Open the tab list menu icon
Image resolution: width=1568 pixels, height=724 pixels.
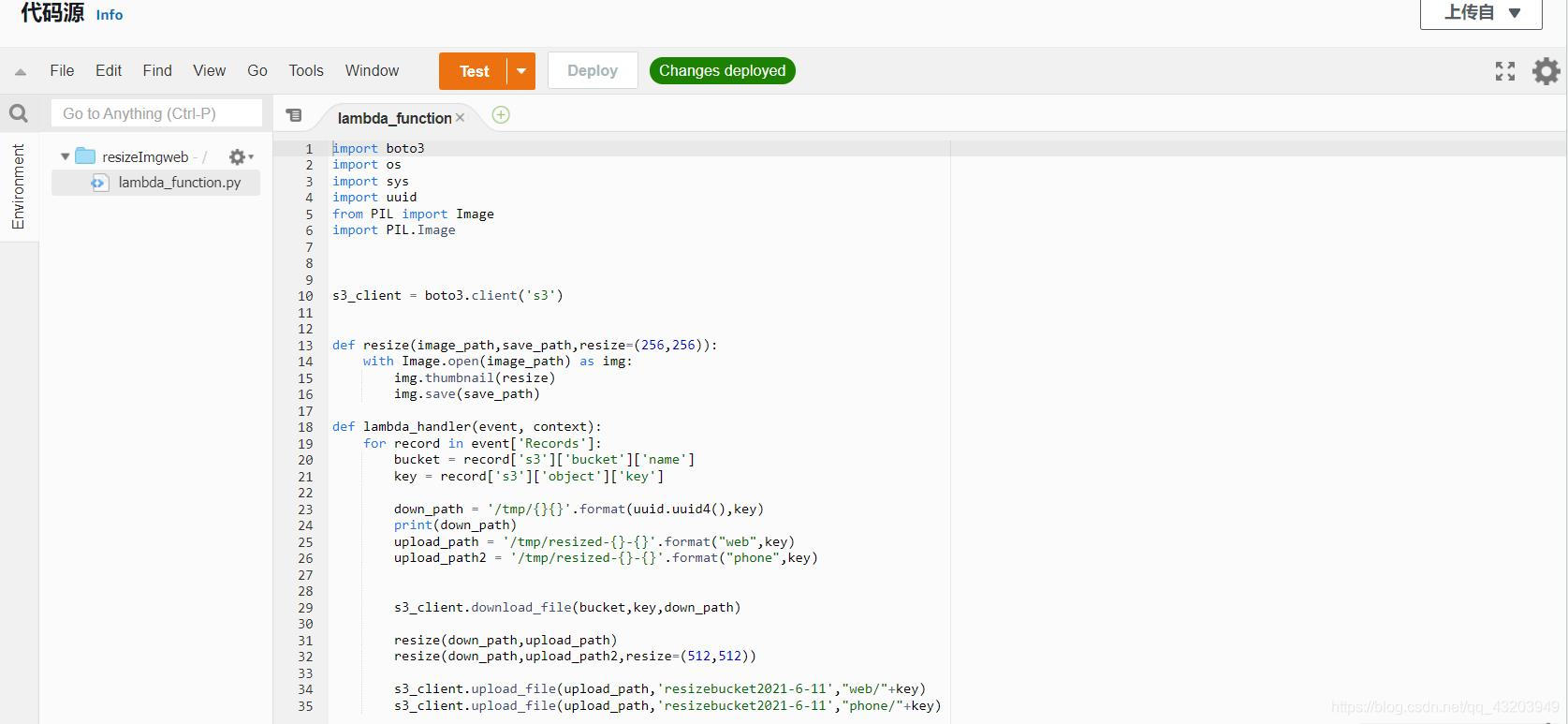294,115
